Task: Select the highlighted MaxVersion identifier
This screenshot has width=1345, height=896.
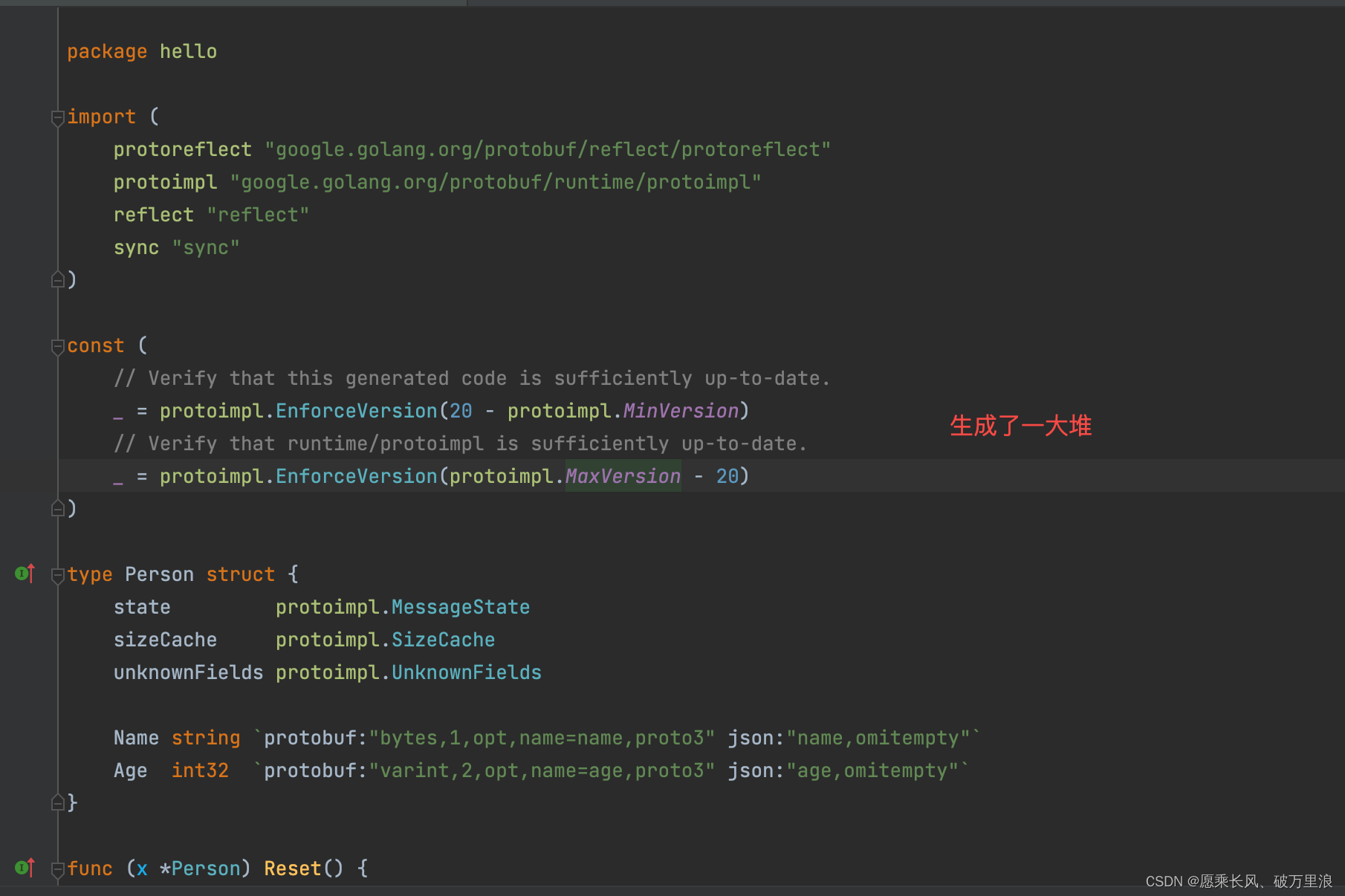Action: tap(623, 475)
